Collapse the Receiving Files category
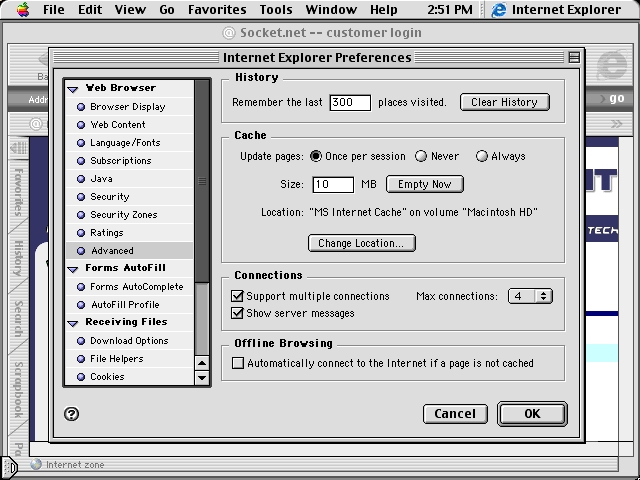The width and height of the screenshot is (640, 480). click(73, 323)
